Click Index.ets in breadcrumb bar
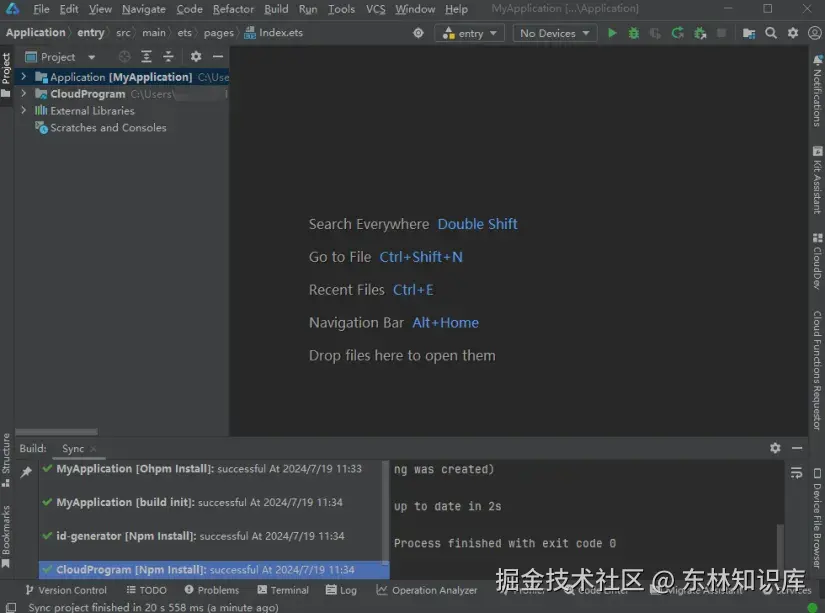 pyautogui.click(x=274, y=33)
